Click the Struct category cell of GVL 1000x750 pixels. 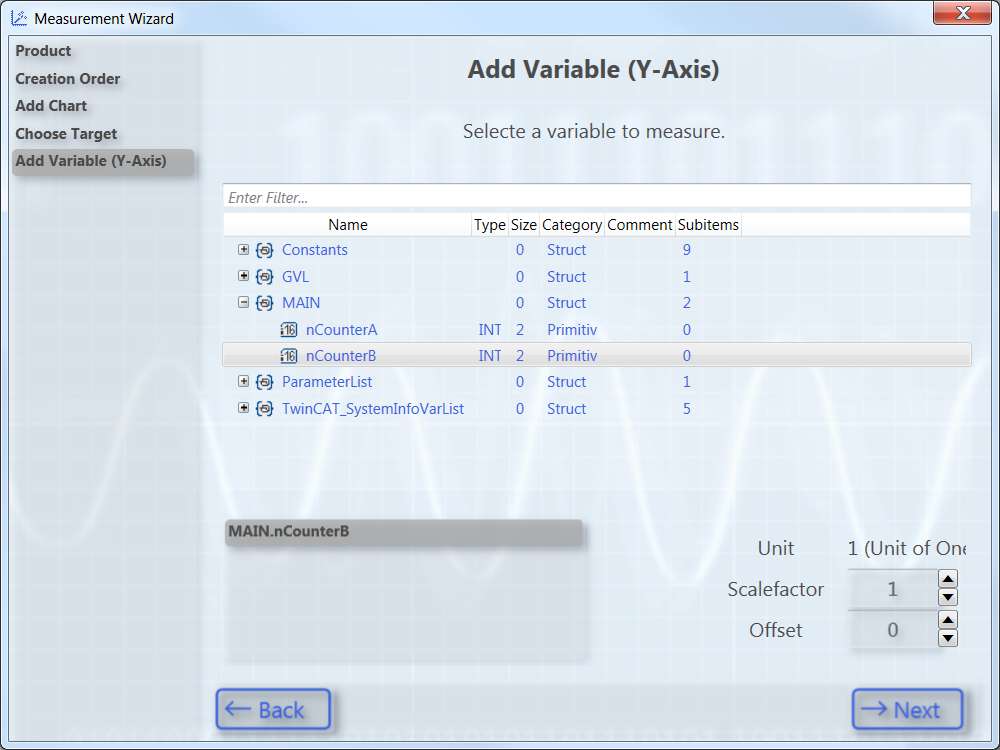[x=566, y=277]
